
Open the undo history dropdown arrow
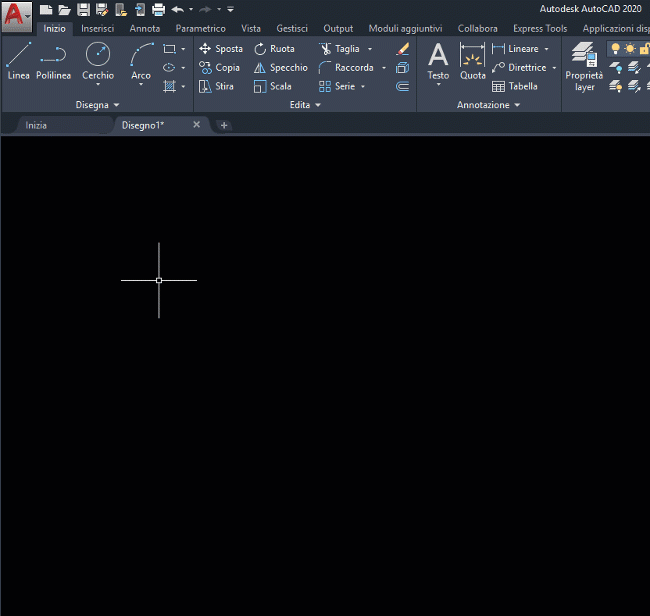(191, 9)
